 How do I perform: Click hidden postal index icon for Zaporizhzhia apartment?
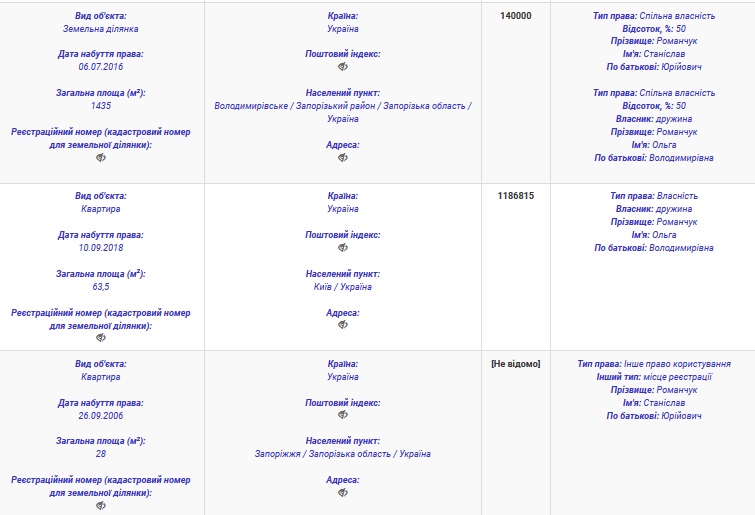(x=342, y=415)
